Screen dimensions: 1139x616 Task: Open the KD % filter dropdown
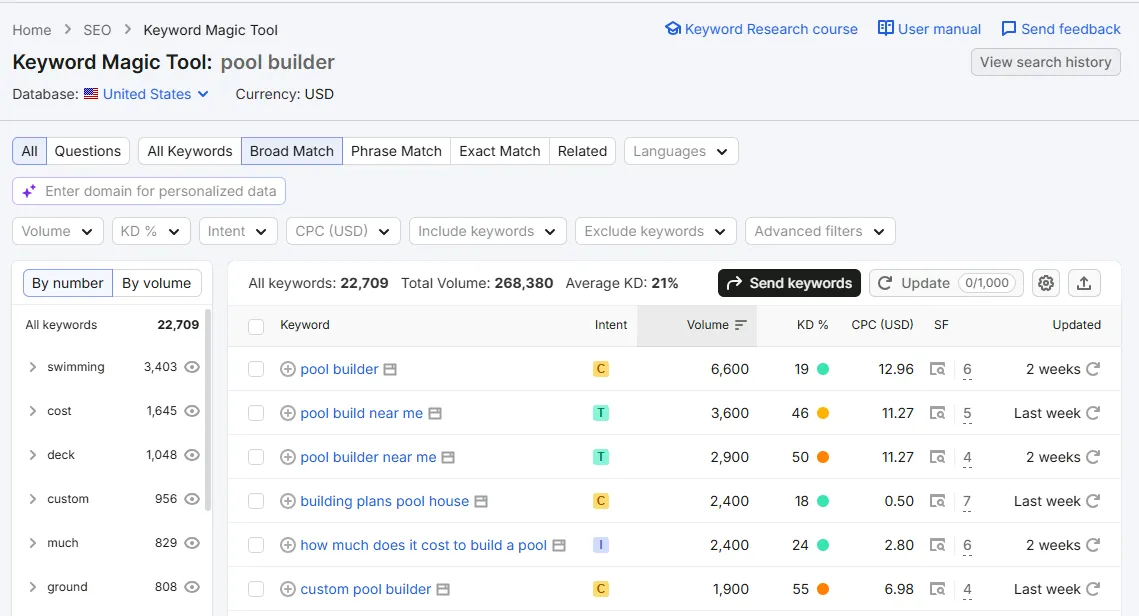click(151, 231)
